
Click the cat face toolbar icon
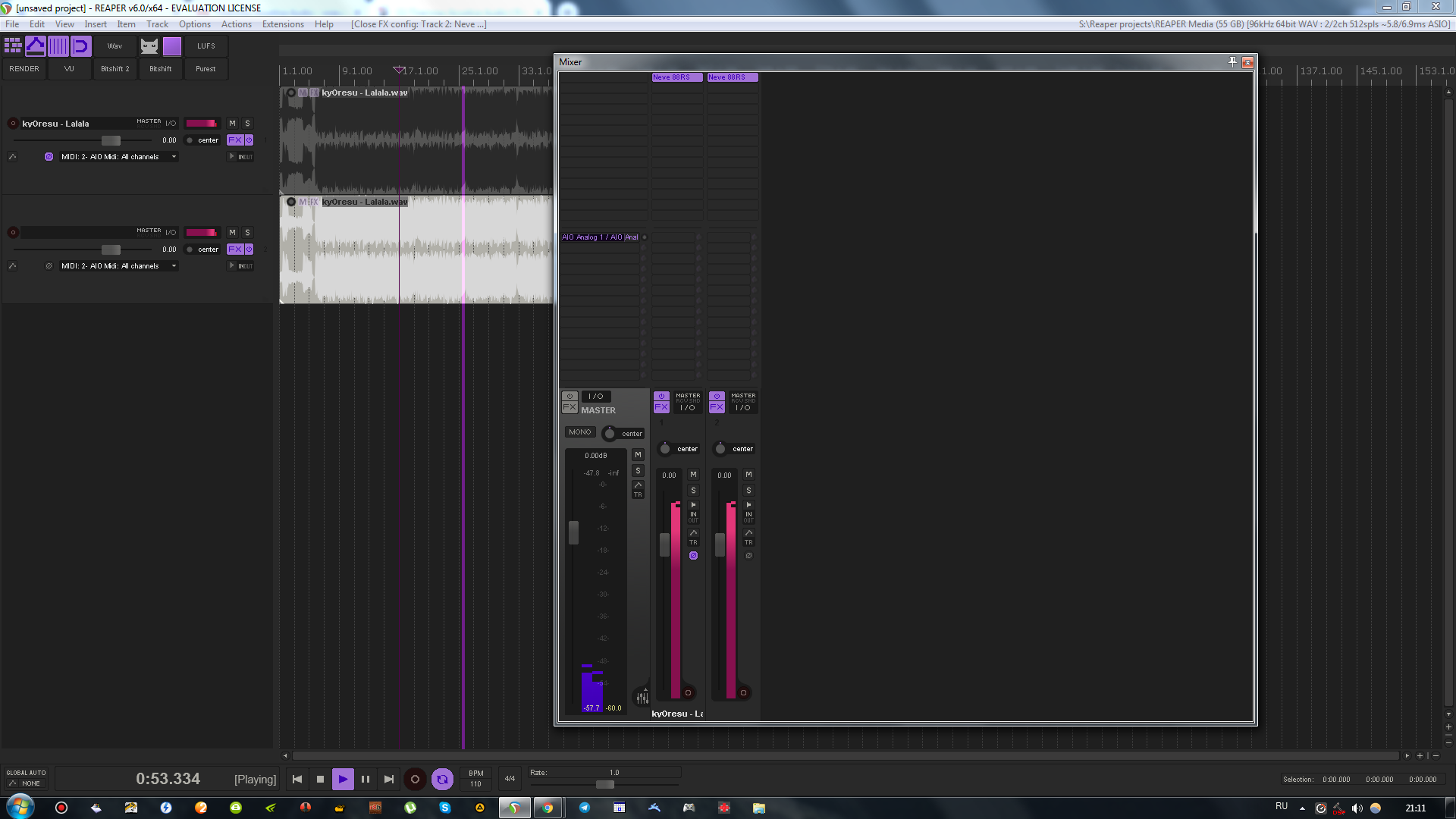tap(149, 46)
